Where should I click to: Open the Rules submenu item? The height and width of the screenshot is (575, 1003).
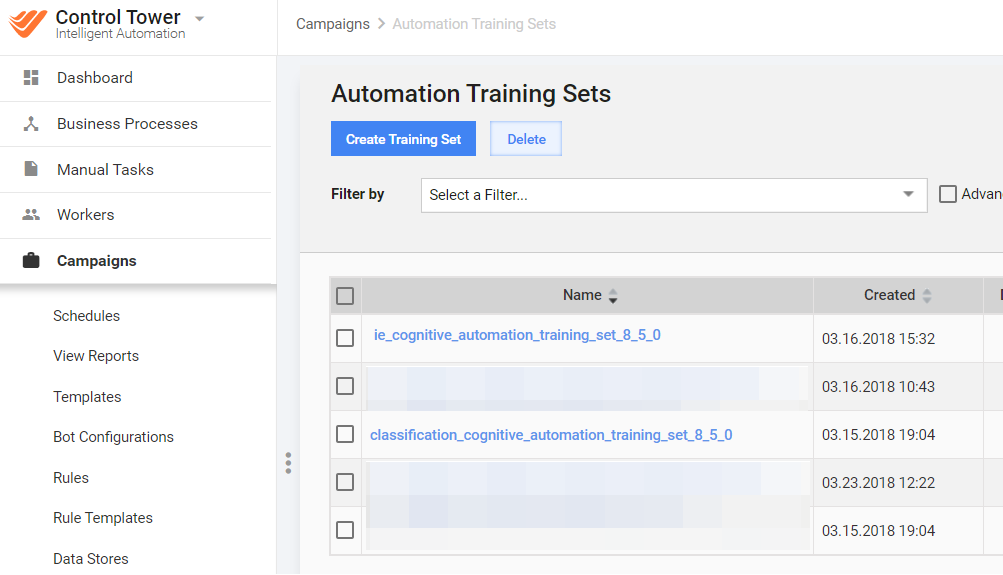tap(71, 478)
